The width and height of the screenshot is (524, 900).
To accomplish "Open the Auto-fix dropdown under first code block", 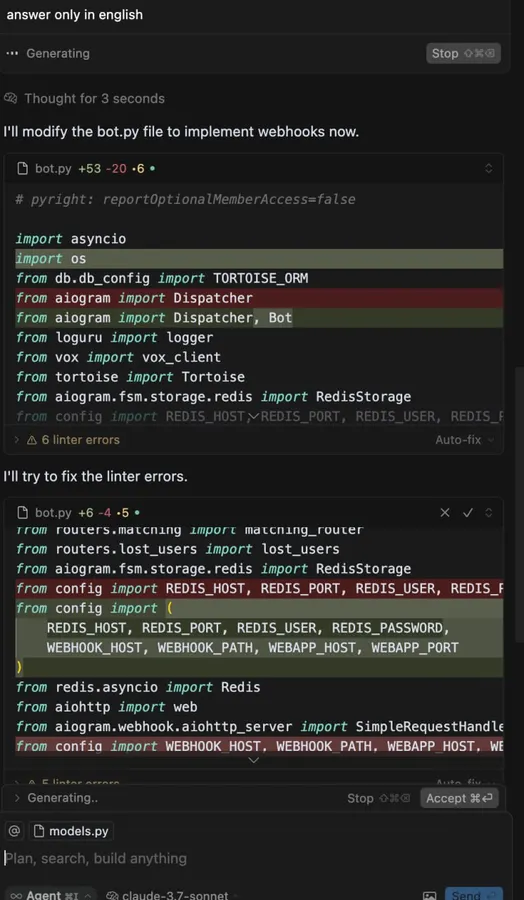I will (464, 440).
